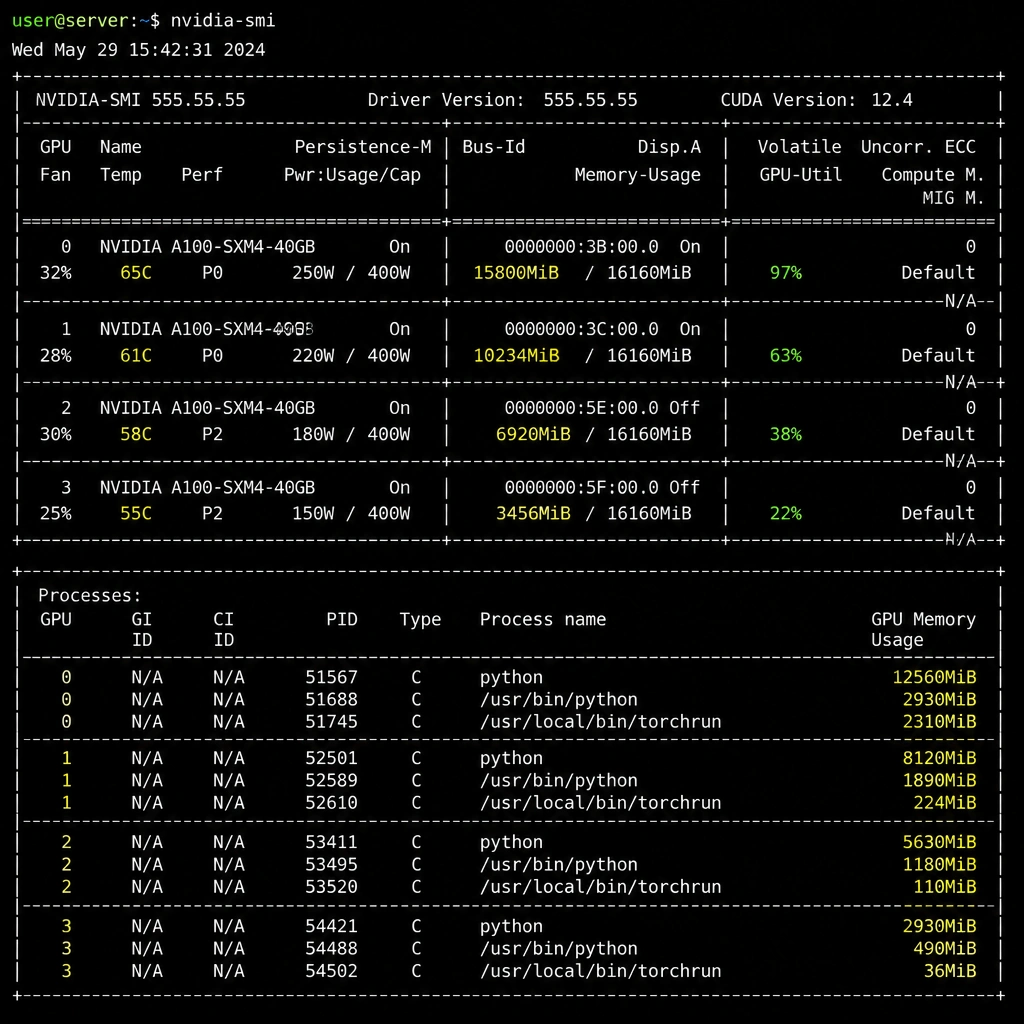Click PID 54421 in process list
Image resolution: width=1024 pixels, height=1024 pixels.
point(332,927)
